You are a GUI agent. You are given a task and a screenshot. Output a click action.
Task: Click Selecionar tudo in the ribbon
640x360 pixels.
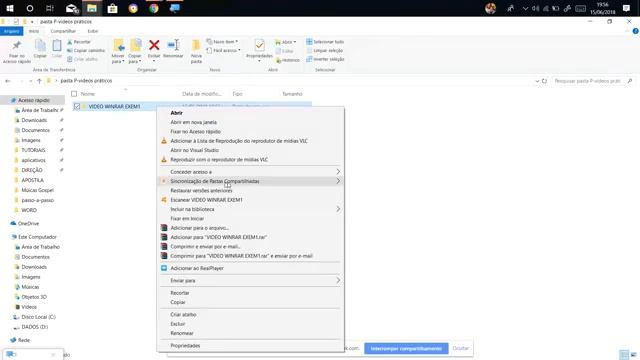325,42
